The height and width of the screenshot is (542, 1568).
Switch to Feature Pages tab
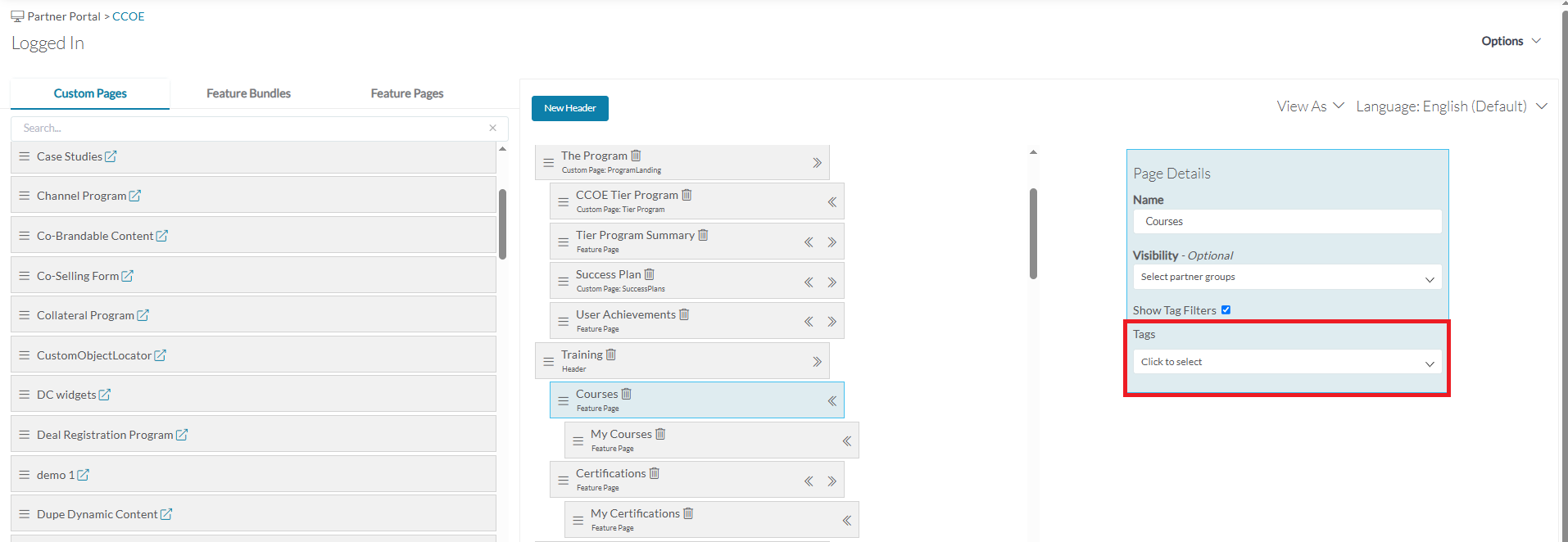407,93
